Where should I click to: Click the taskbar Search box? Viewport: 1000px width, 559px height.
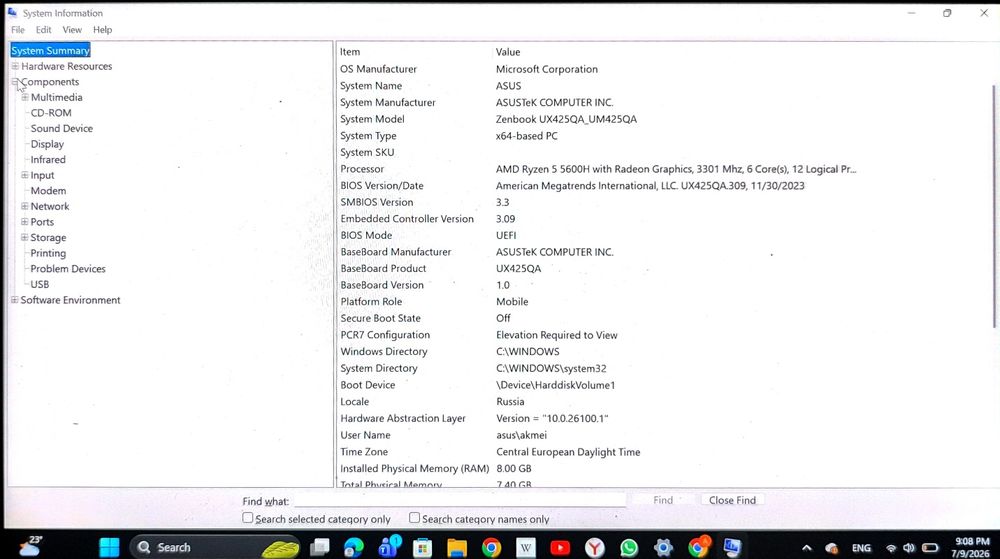coord(215,547)
